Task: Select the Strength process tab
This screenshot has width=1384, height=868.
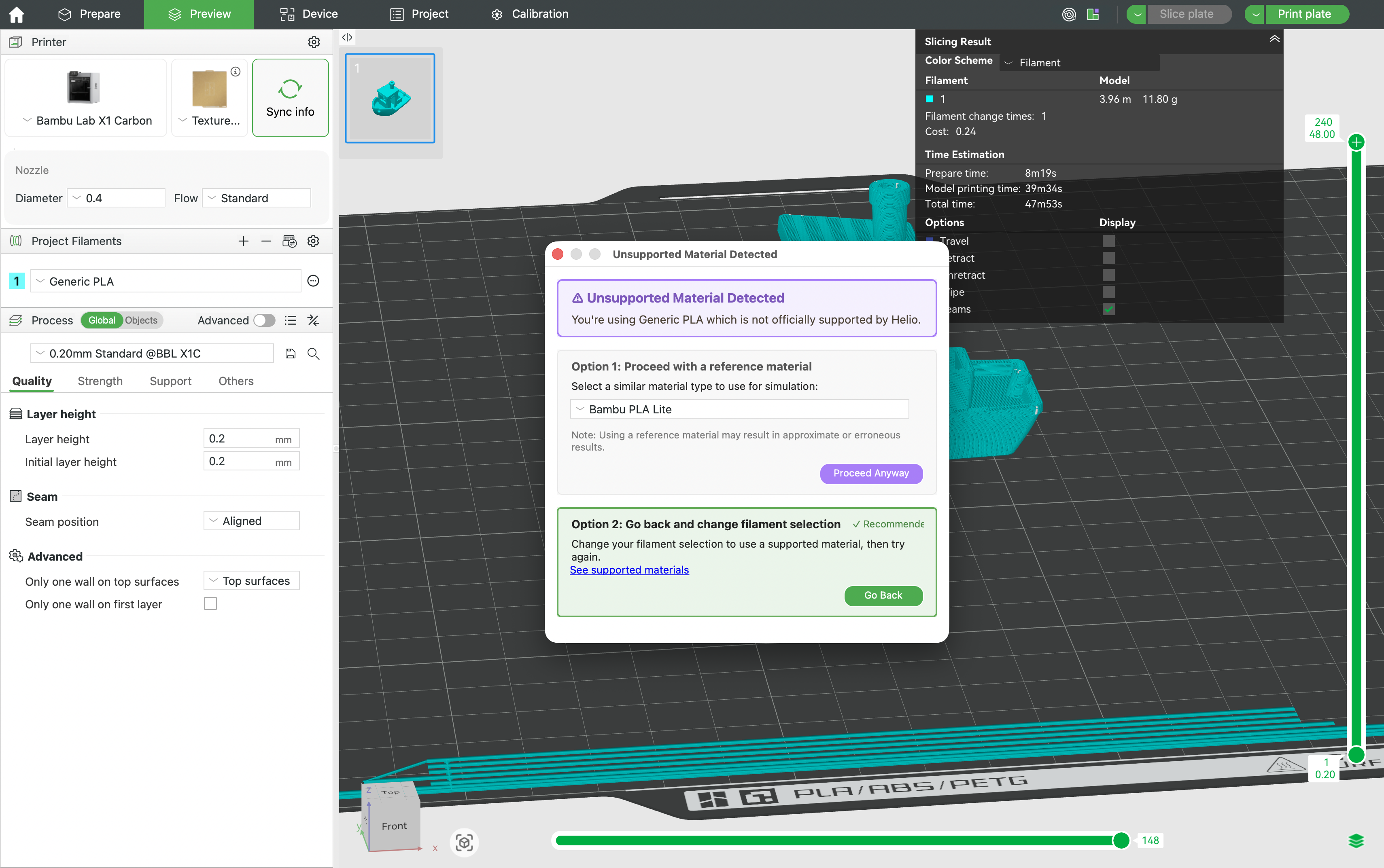Action: (x=100, y=381)
